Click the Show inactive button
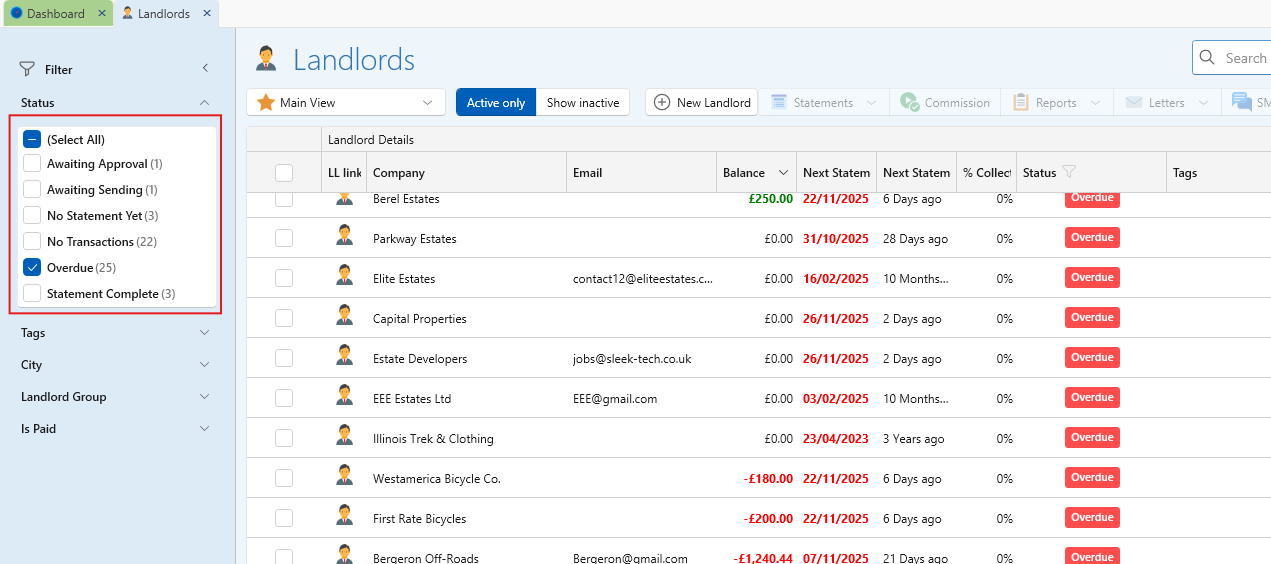The image size is (1271, 564). point(582,102)
